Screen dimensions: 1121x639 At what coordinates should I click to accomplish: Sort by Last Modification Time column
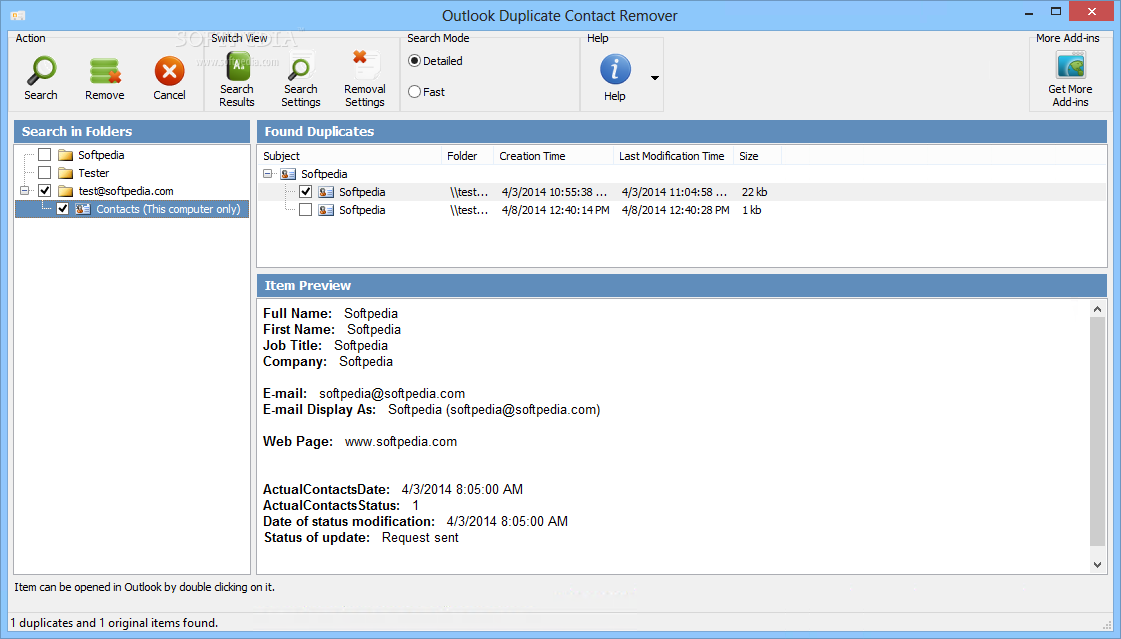673,156
